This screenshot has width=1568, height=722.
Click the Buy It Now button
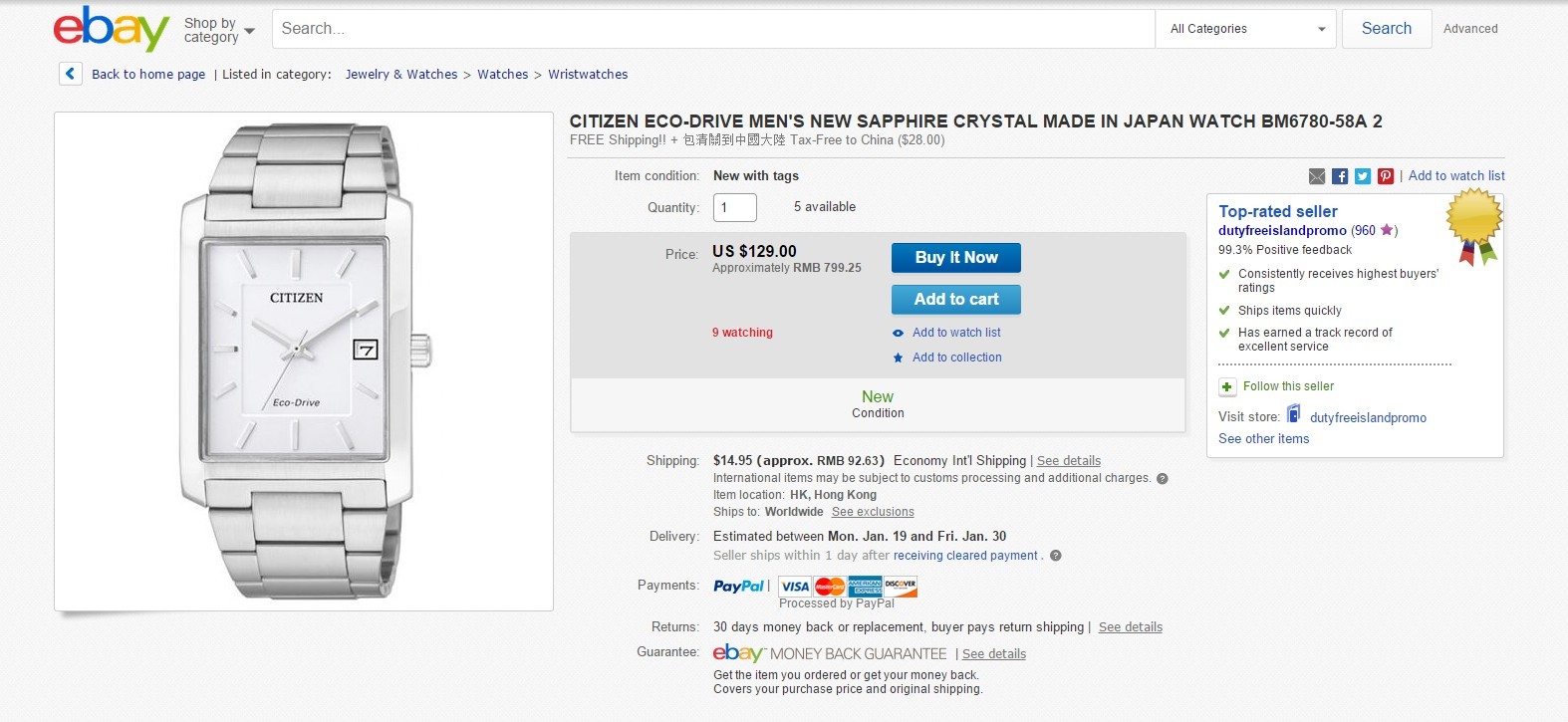tap(956, 258)
